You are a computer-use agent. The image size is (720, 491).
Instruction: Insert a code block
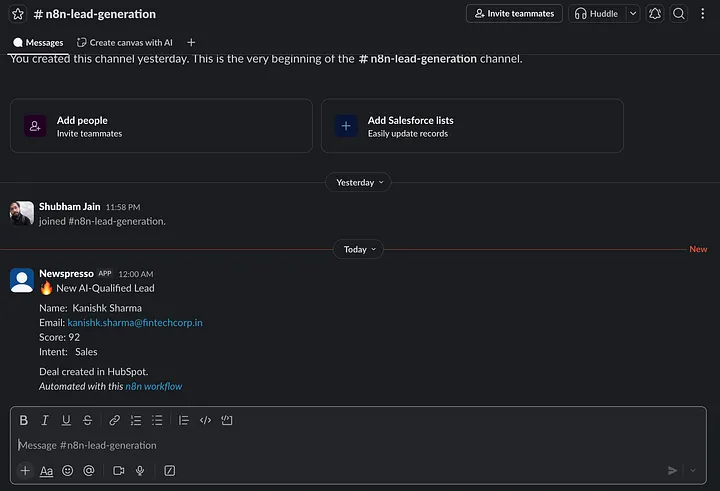pyautogui.click(x=227, y=420)
